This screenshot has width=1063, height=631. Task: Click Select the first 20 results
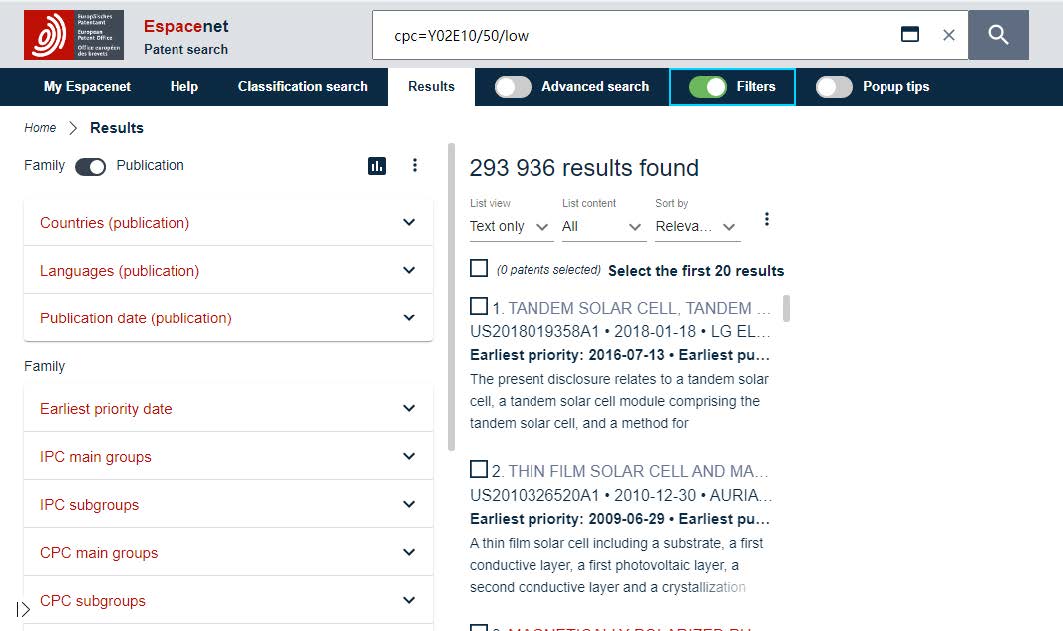tap(695, 271)
